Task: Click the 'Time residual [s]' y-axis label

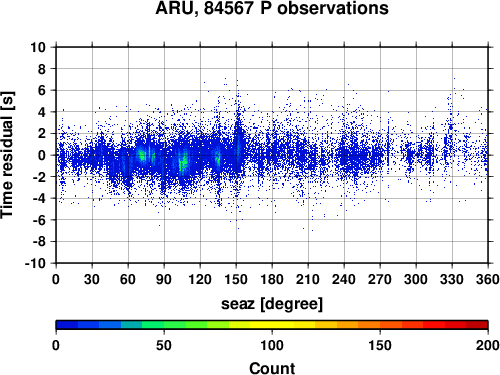Action: click(7, 155)
